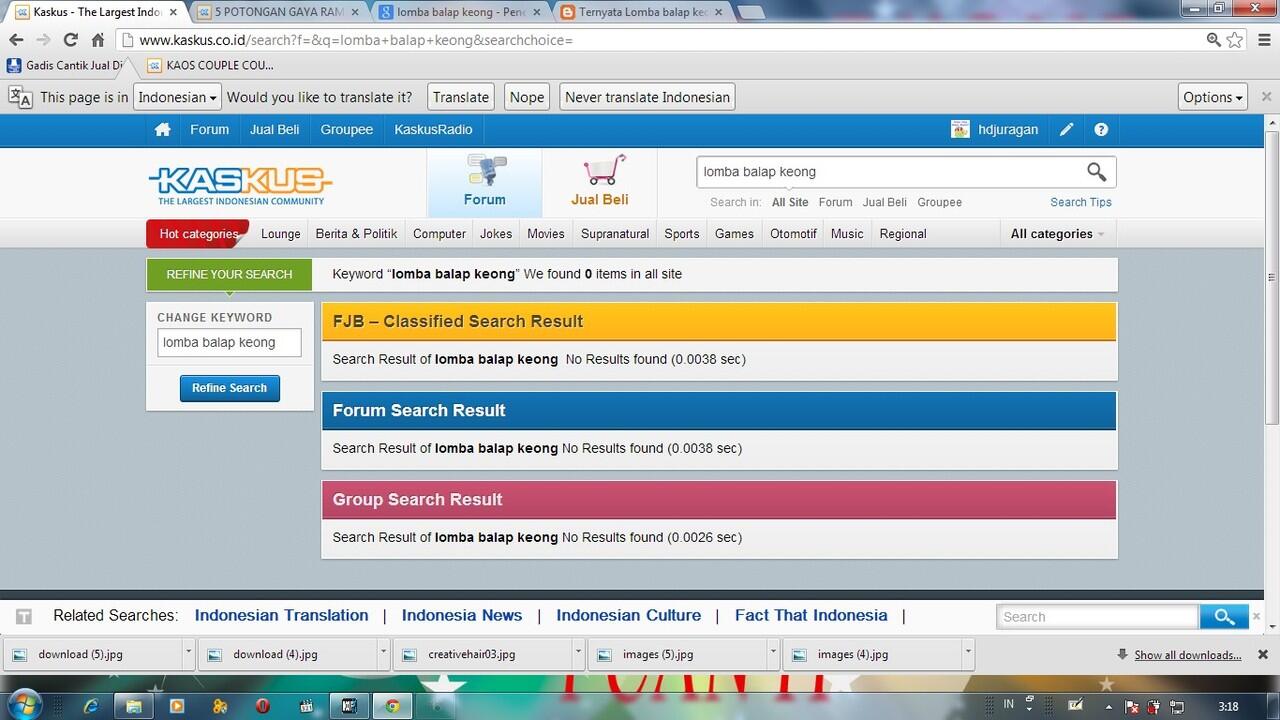Click Show all downloads link
This screenshot has width=1280, height=720.
pos(1187,655)
